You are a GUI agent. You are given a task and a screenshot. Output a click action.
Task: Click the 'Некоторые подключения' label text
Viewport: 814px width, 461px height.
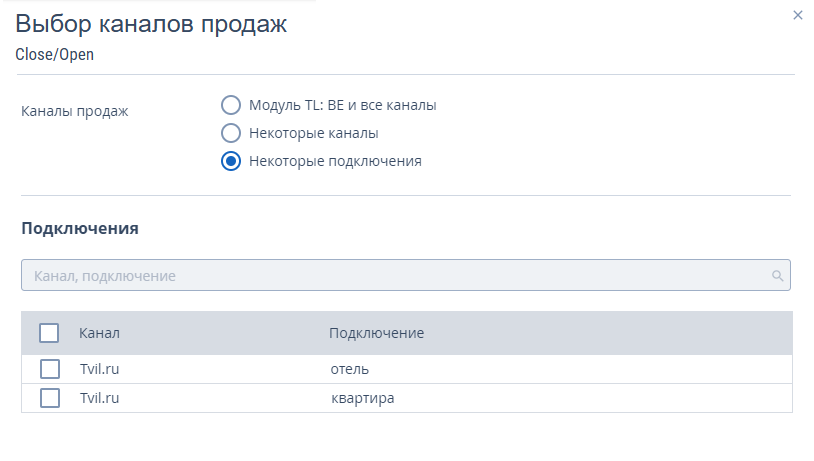coord(335,161)
